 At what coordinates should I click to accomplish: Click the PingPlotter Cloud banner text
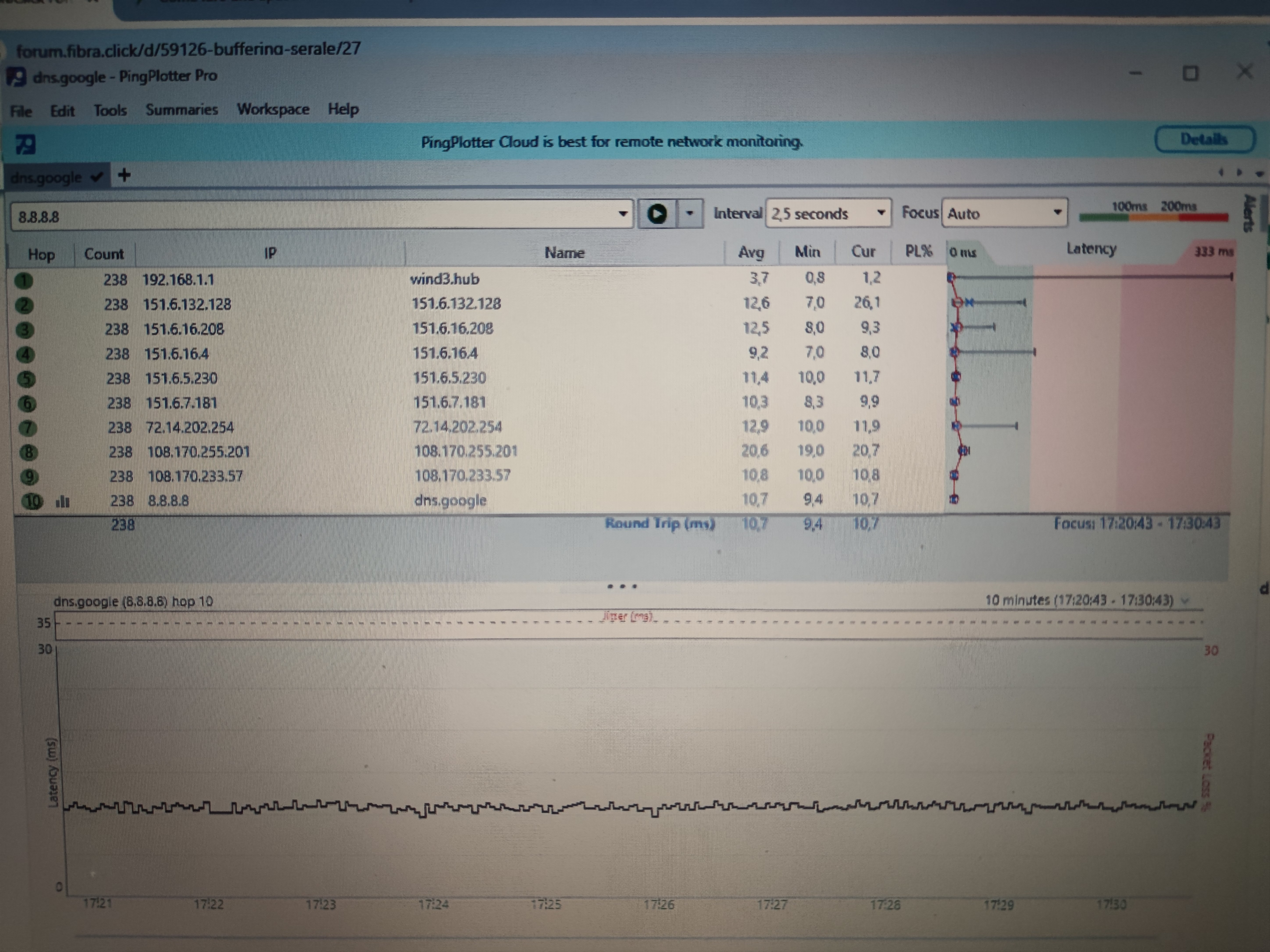point(612,142)
